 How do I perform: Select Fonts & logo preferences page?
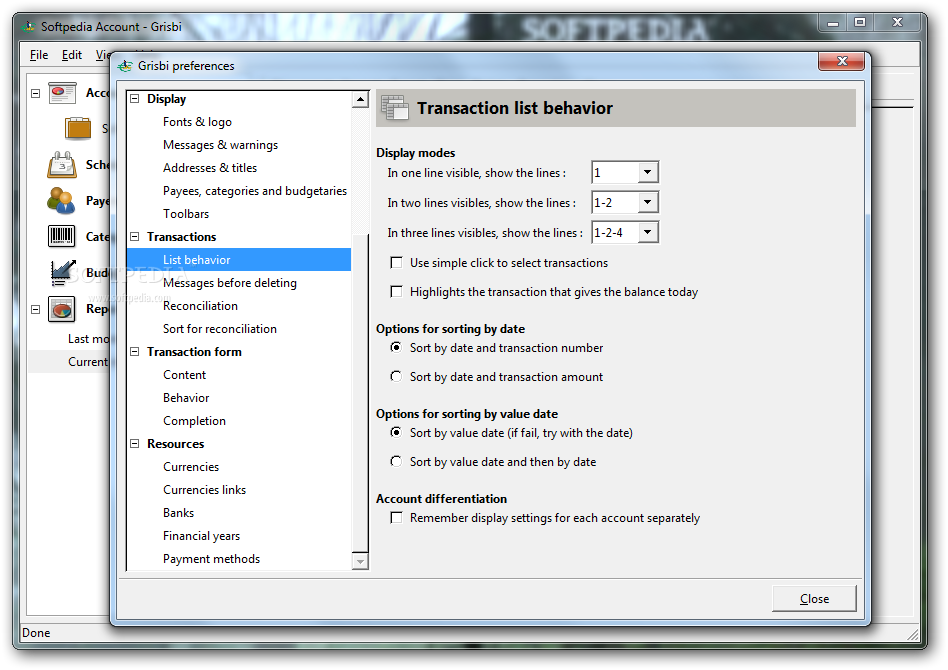(197, 122)
